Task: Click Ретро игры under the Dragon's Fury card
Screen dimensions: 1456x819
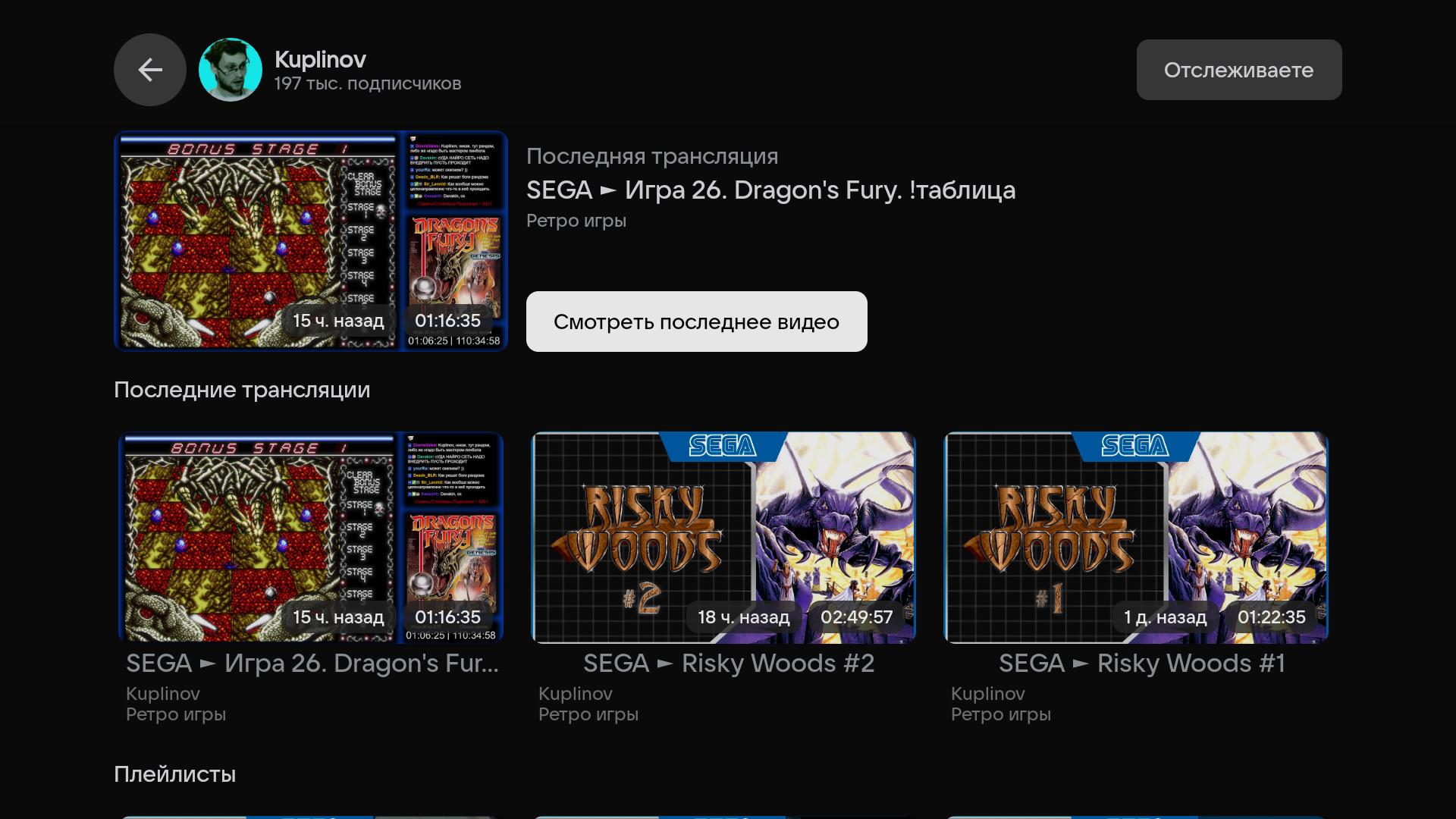Action: click(x=176, y=714)
